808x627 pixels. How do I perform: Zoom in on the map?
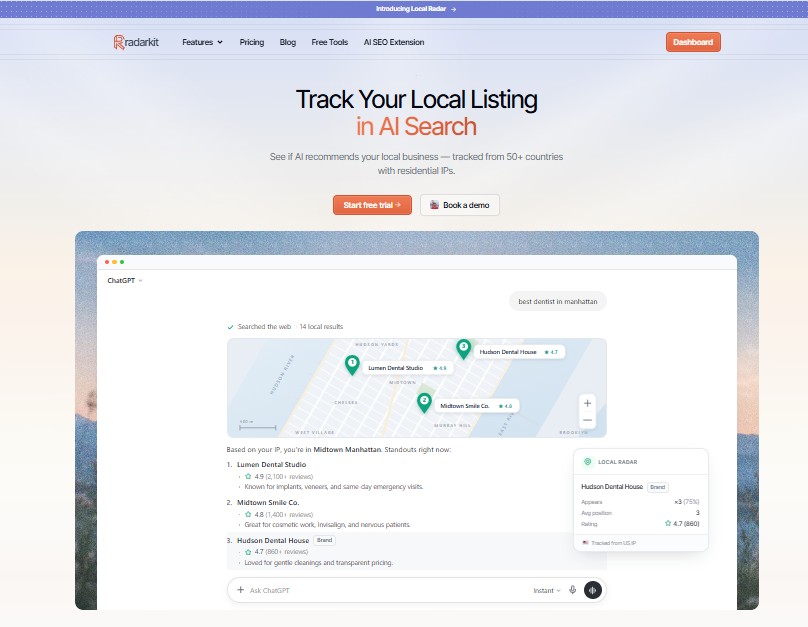point(587,403)
